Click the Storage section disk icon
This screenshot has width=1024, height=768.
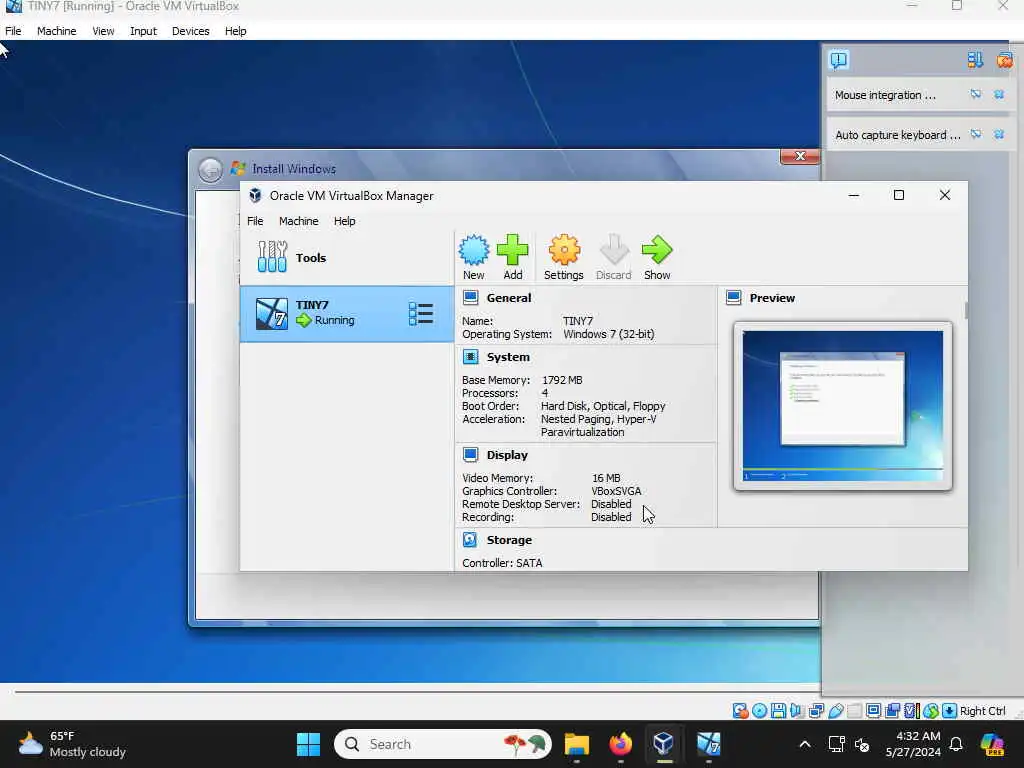pos(470,539)
